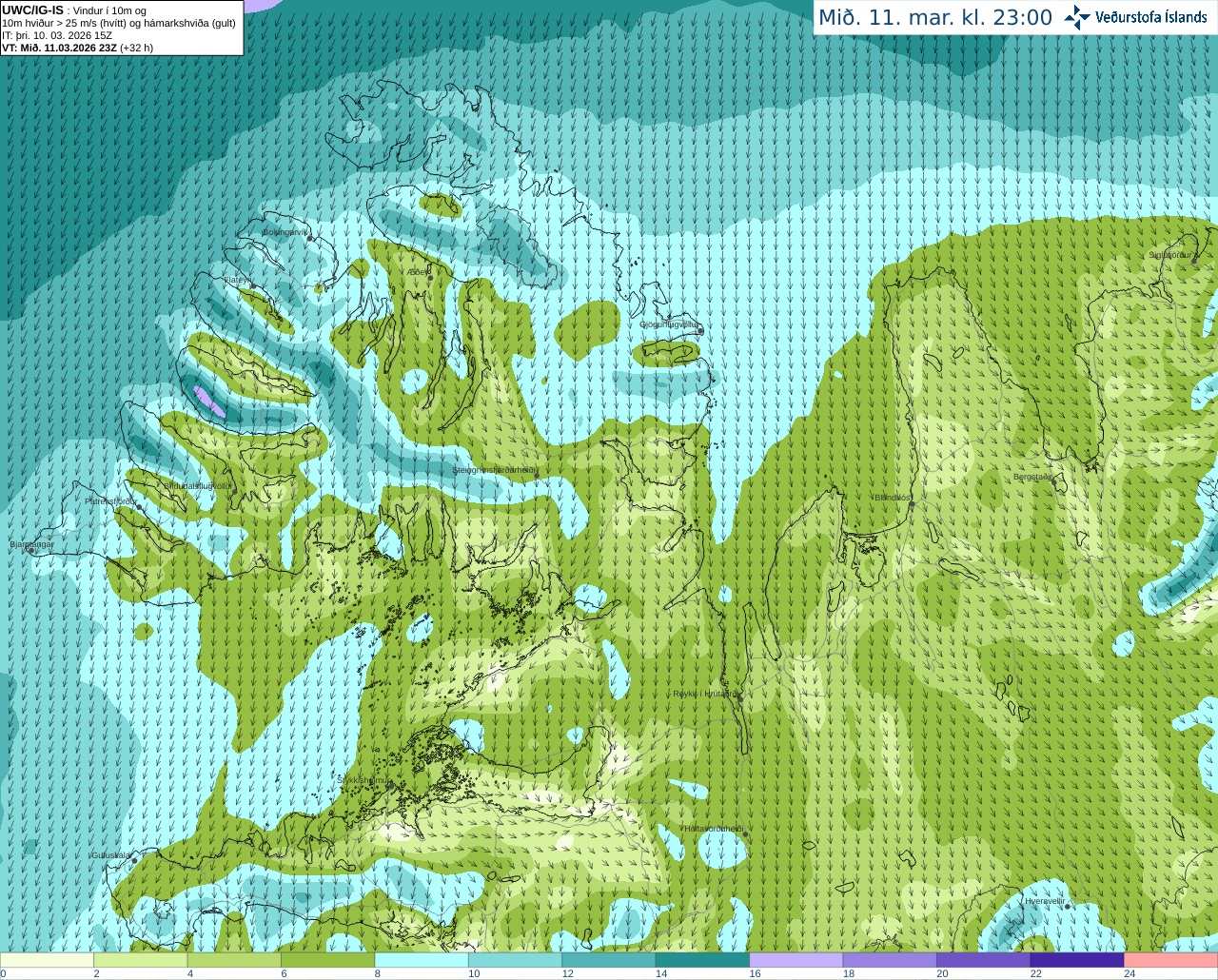Click the Gjögurflugvöllur station marker
This screenshot has width=1218, height=980.
tap(700, 331)
